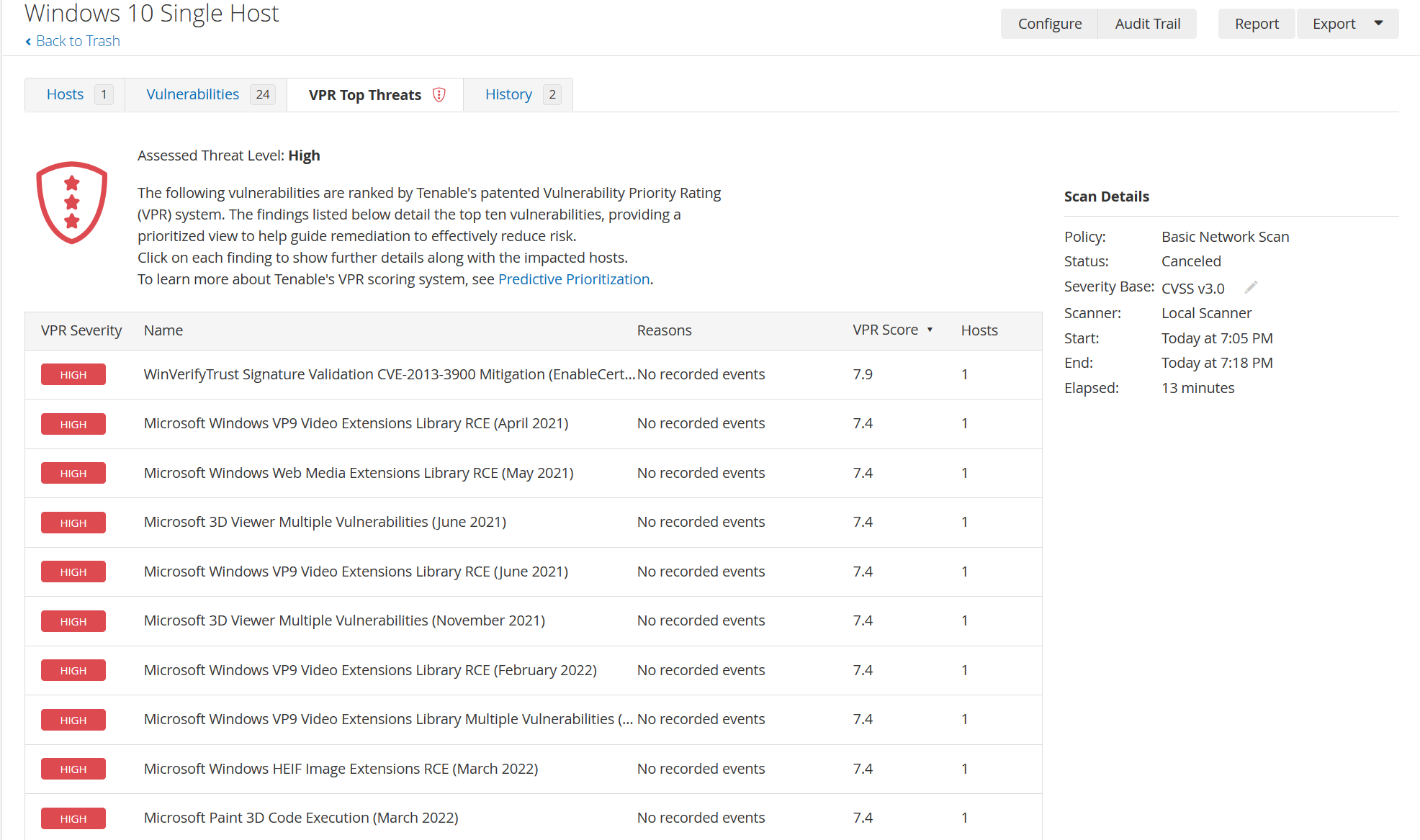Click the large red shield threat graphic
The height and width of the screenshot is (840, 1420).
pos(72,202)
